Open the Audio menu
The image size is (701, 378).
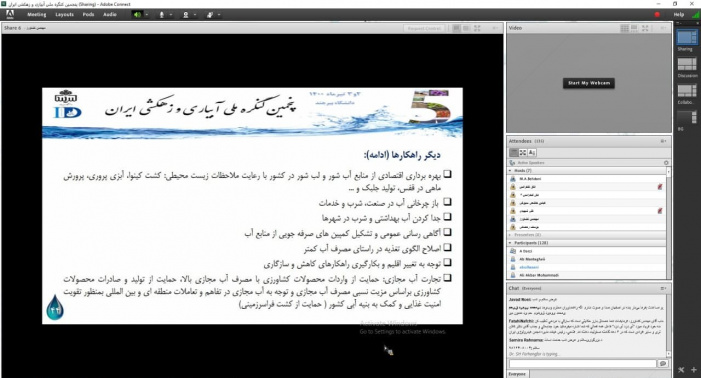click(110, 15)
